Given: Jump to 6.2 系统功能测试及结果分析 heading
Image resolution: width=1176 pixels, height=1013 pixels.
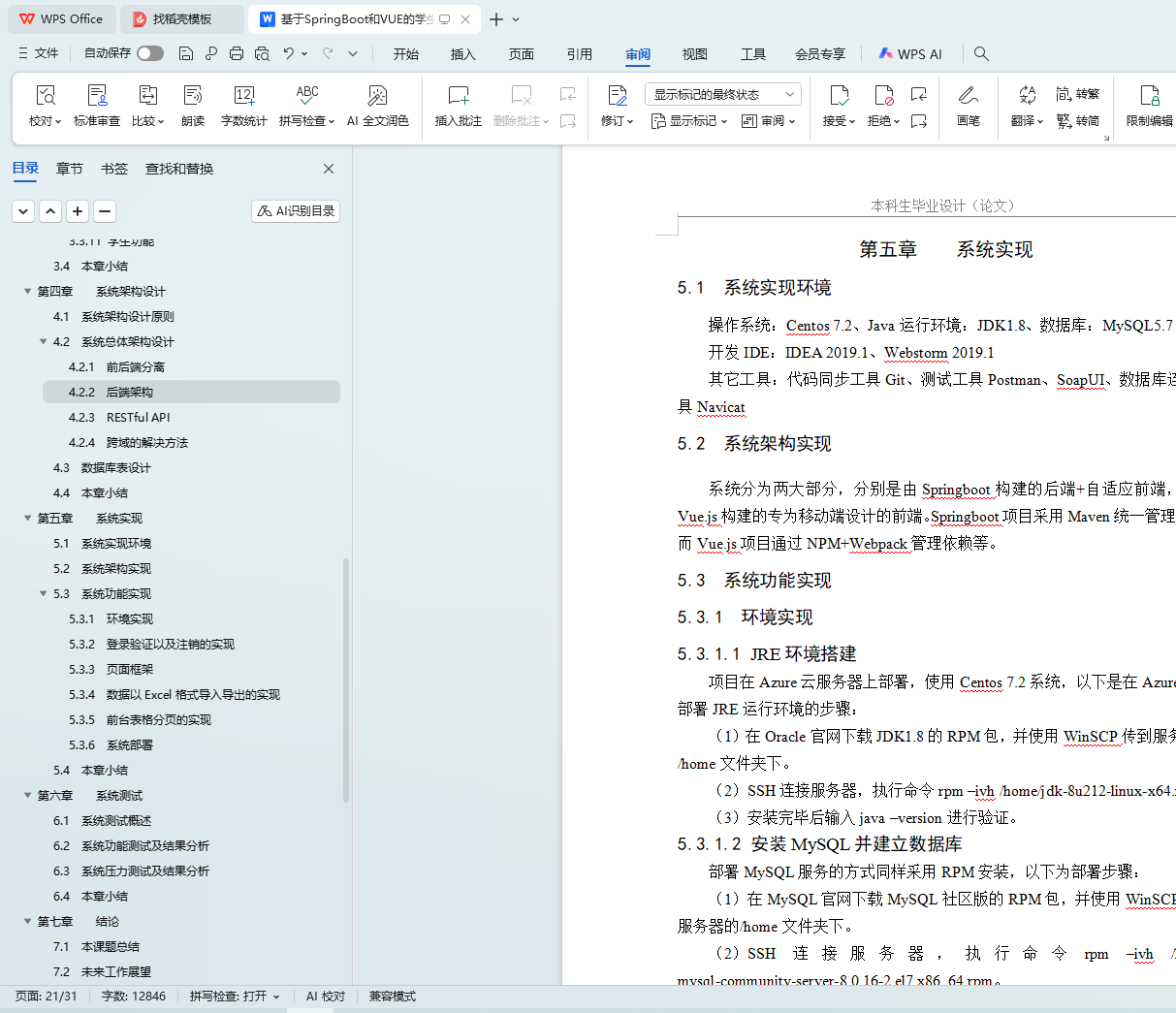Looking at the screenshot, I should [144, 846].
